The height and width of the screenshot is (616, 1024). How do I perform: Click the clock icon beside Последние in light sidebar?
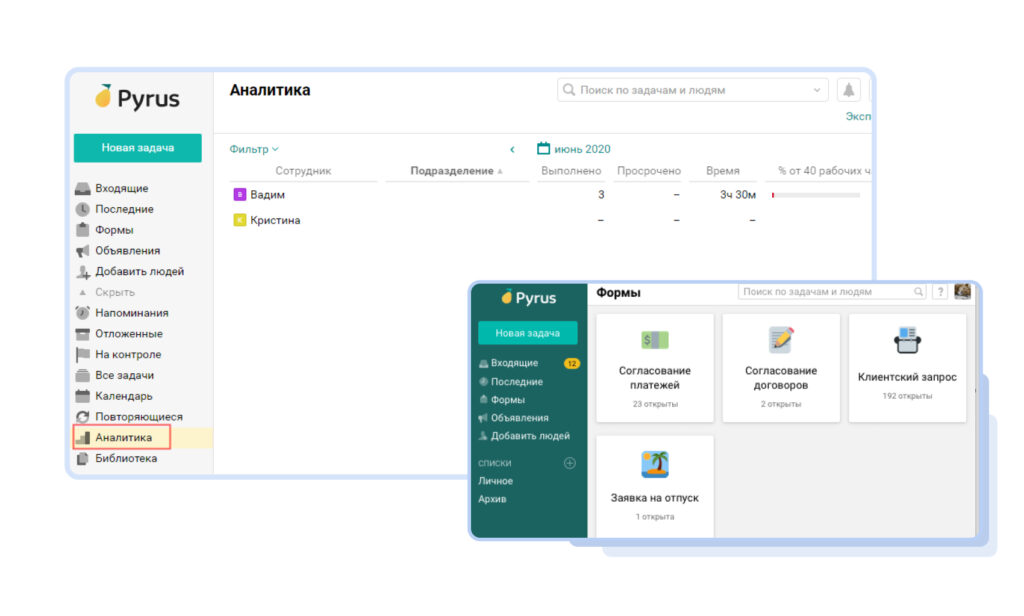click(82, 210)
